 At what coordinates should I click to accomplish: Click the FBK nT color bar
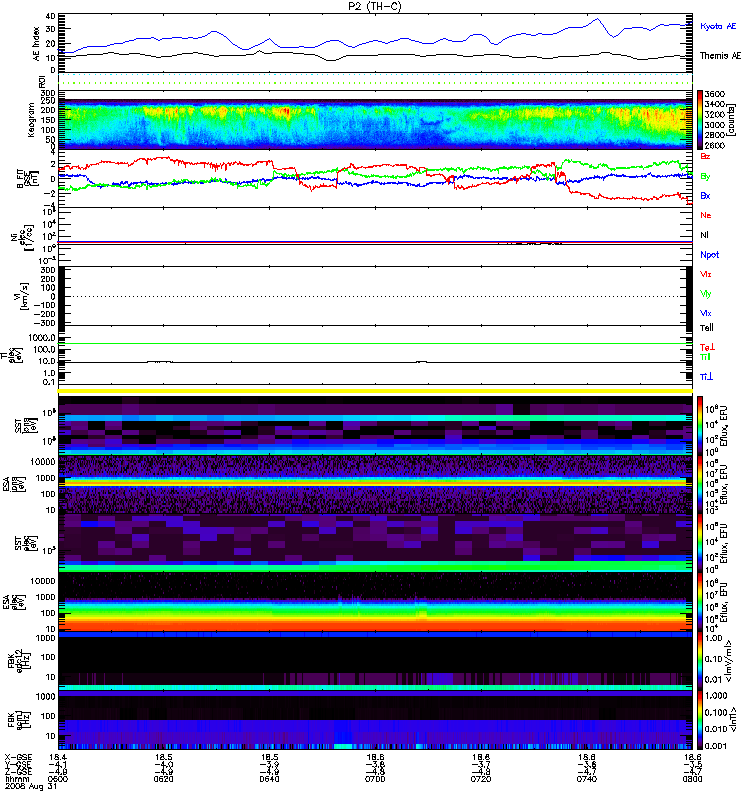point(700,719)
